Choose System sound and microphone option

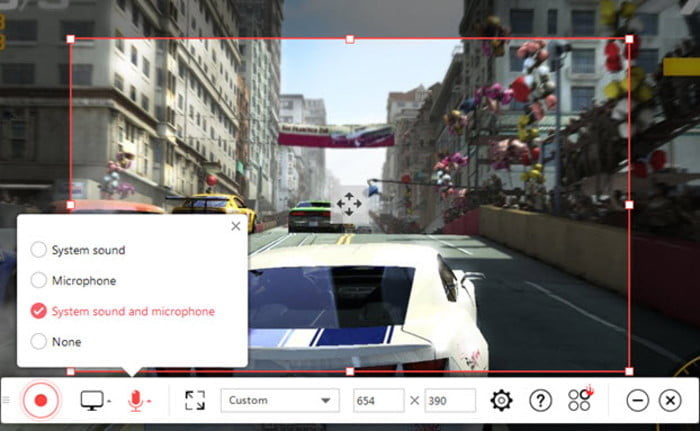39,311
